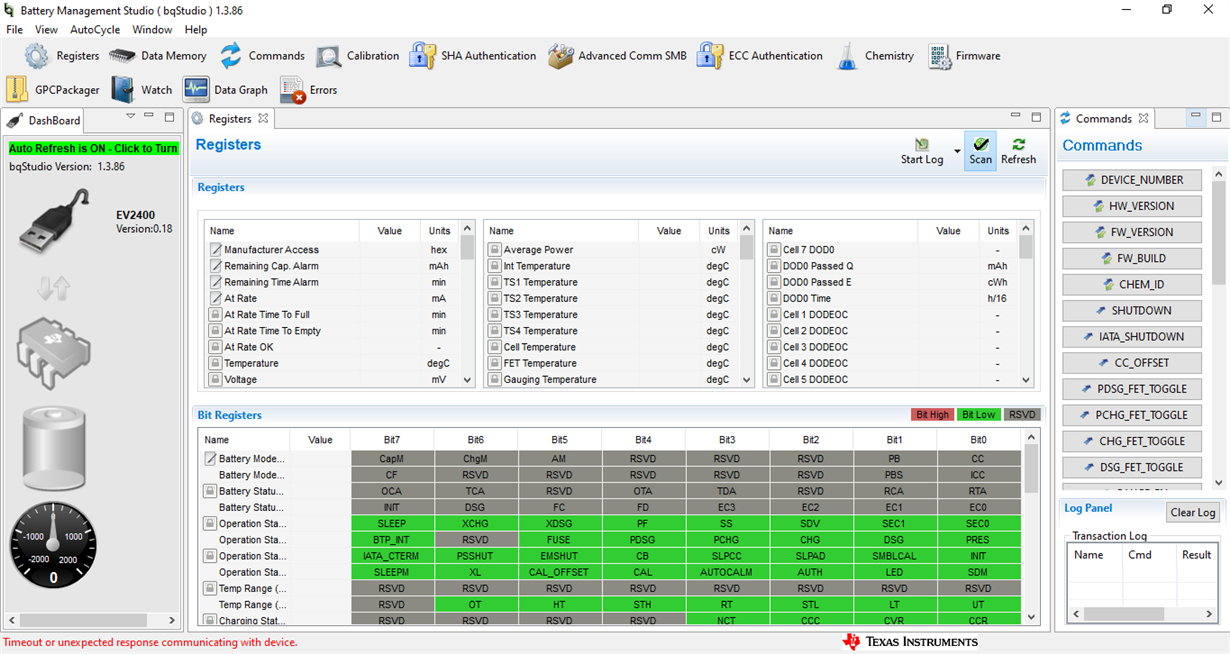Select the Remaining Cap. Alarm row
Screen dimensions: 1230x654
[332, 266]
